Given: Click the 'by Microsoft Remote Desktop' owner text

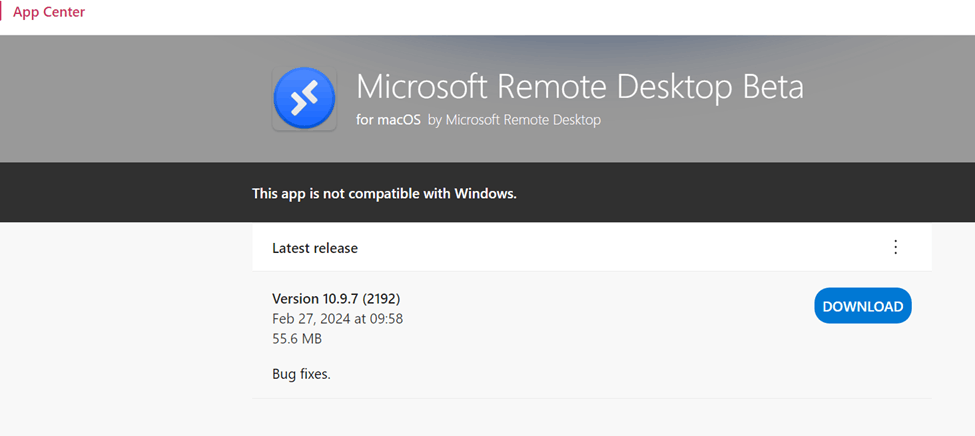Looking at the screenshot, I should [514, 120].
